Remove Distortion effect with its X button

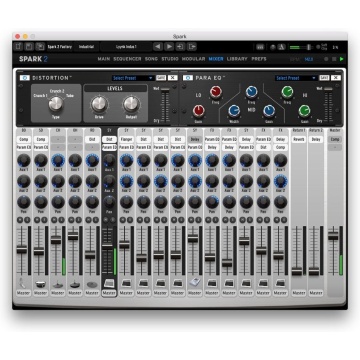pyautogui.click(x=172, y=78)
